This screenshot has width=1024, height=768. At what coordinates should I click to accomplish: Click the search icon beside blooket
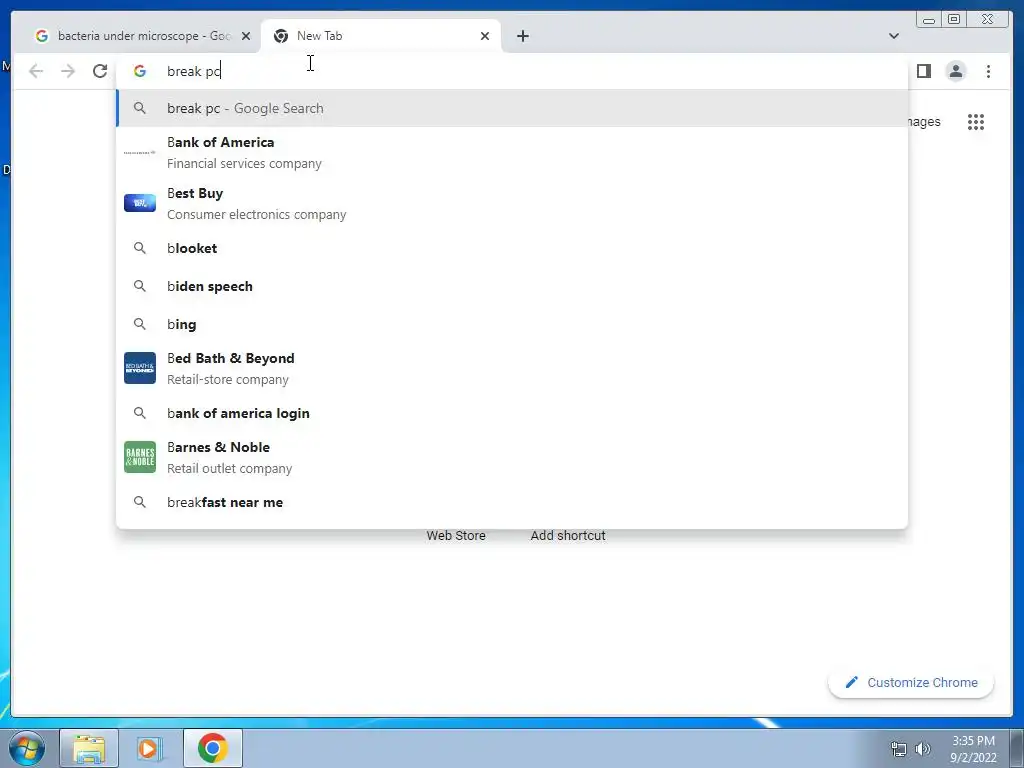[x=140, y=248]
